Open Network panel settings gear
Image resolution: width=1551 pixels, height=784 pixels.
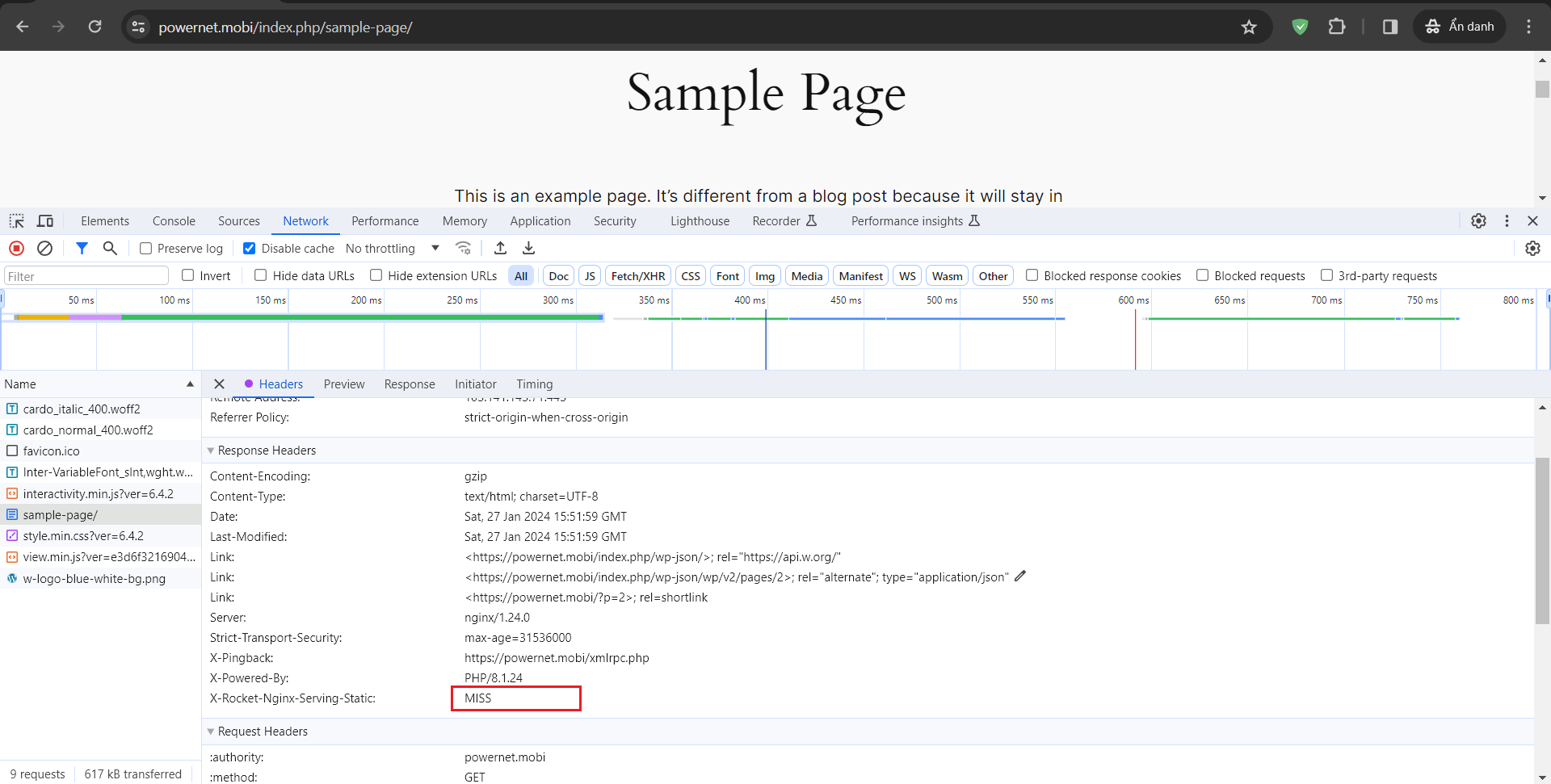click(1532, 249)
